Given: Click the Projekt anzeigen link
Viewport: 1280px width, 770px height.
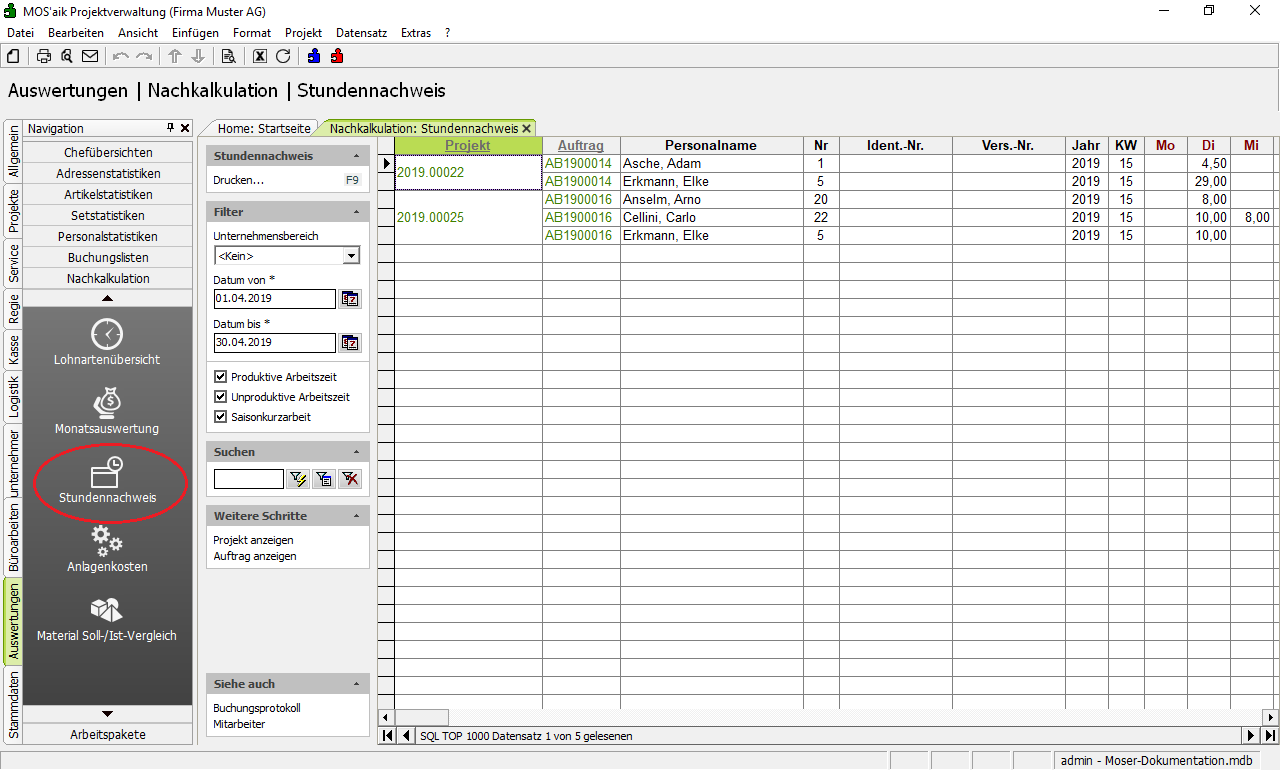Looking at the screenshot, I should tap(253, 540).
